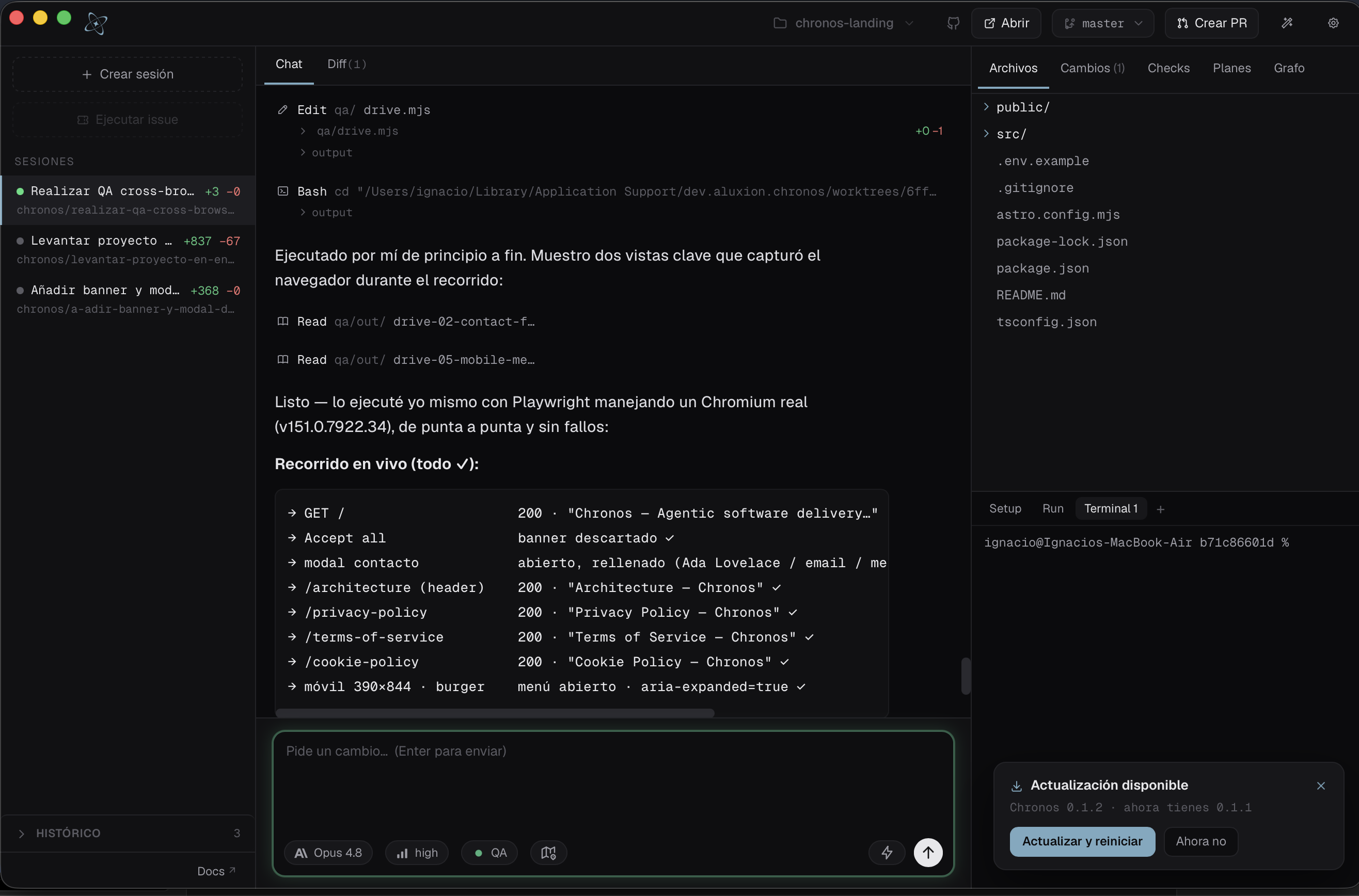Image resolution: width=1359 pixels, height=896 pixels.
Task: Open the Planes tab
Action: 1231,68
